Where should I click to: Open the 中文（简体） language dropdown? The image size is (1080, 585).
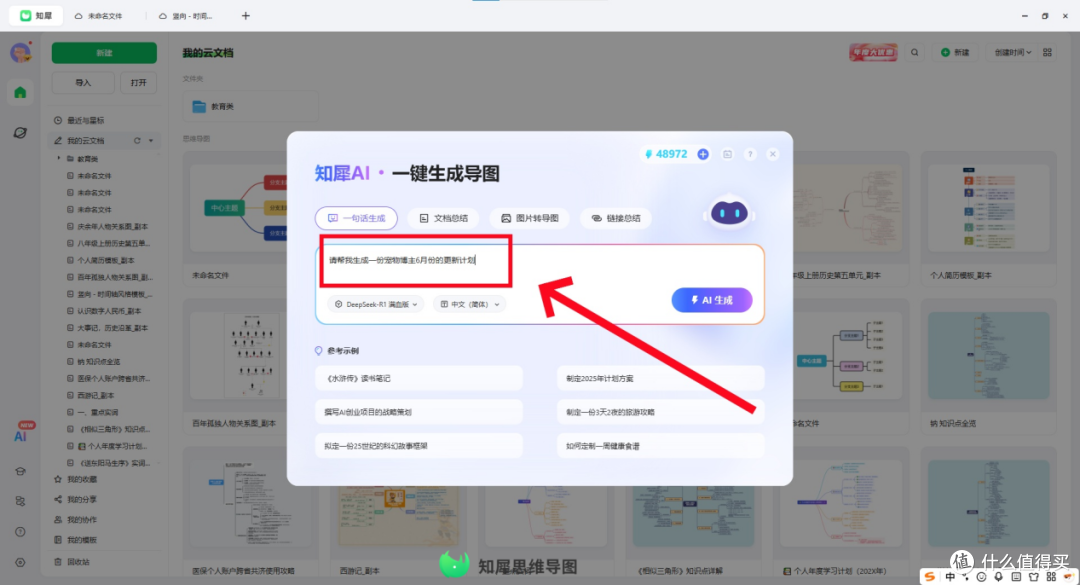click(x=470, y=304)
